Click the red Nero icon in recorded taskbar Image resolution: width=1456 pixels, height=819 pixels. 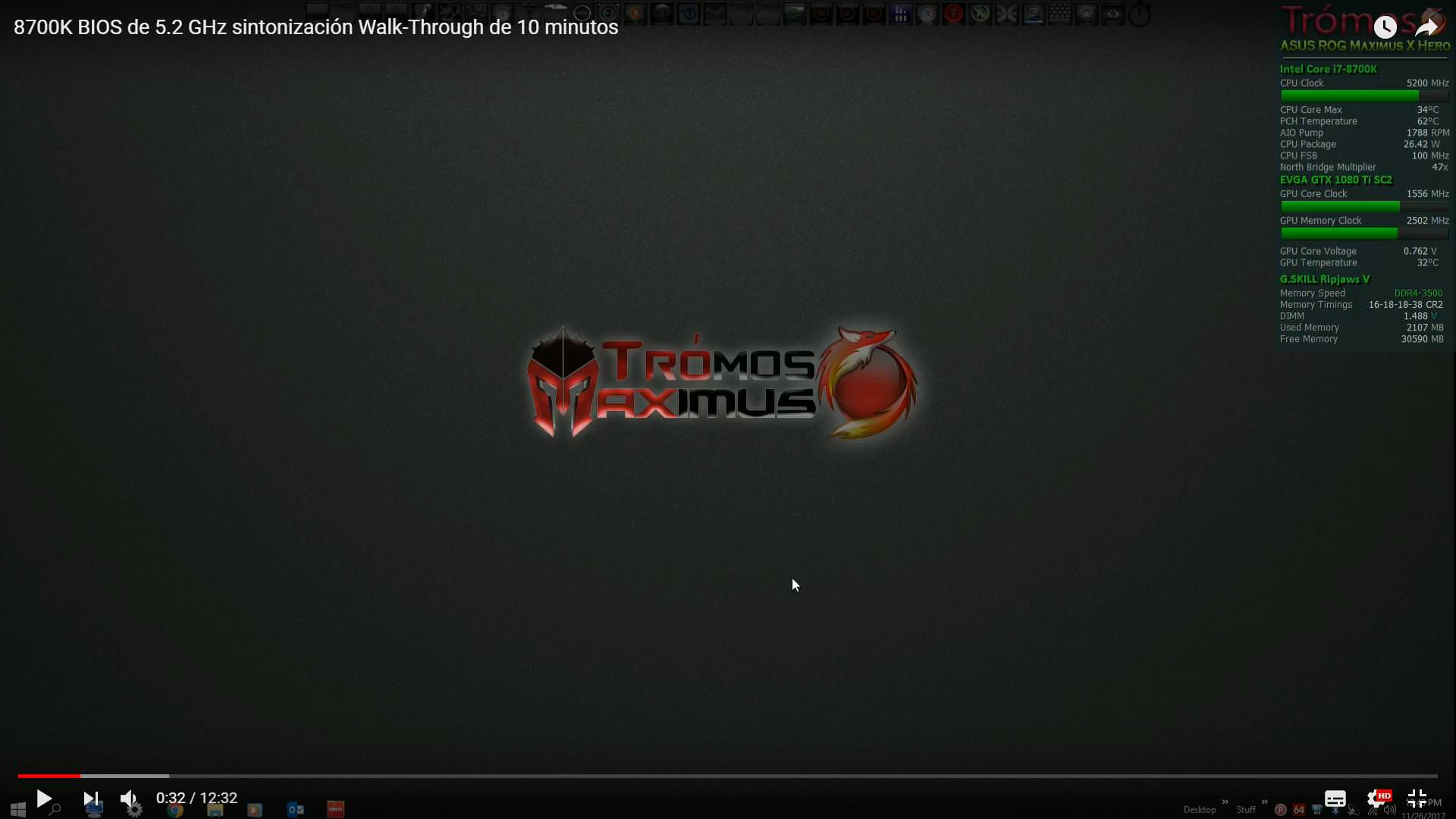coord(336,810)
